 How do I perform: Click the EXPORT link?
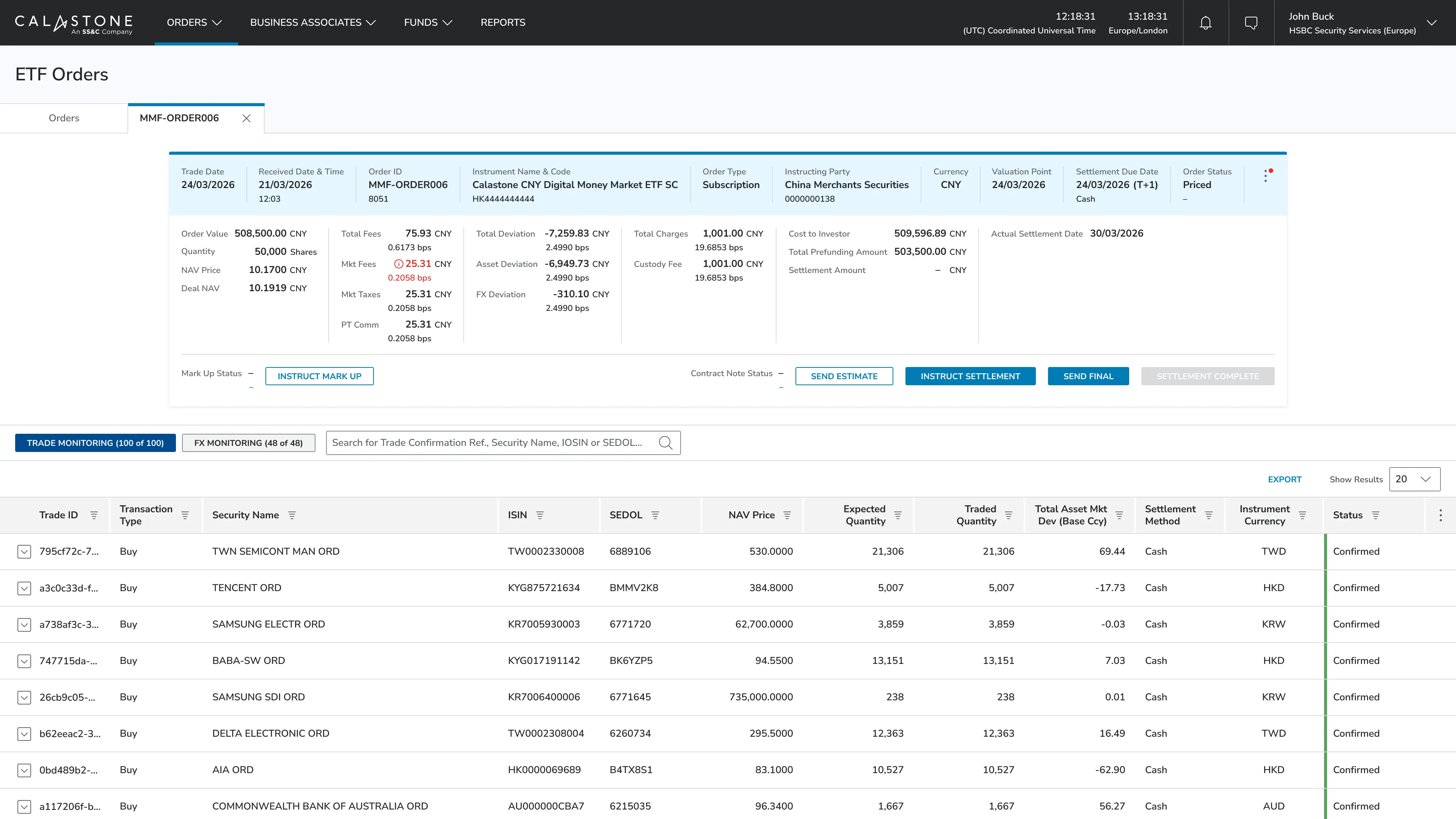(x=1284, y=479)
